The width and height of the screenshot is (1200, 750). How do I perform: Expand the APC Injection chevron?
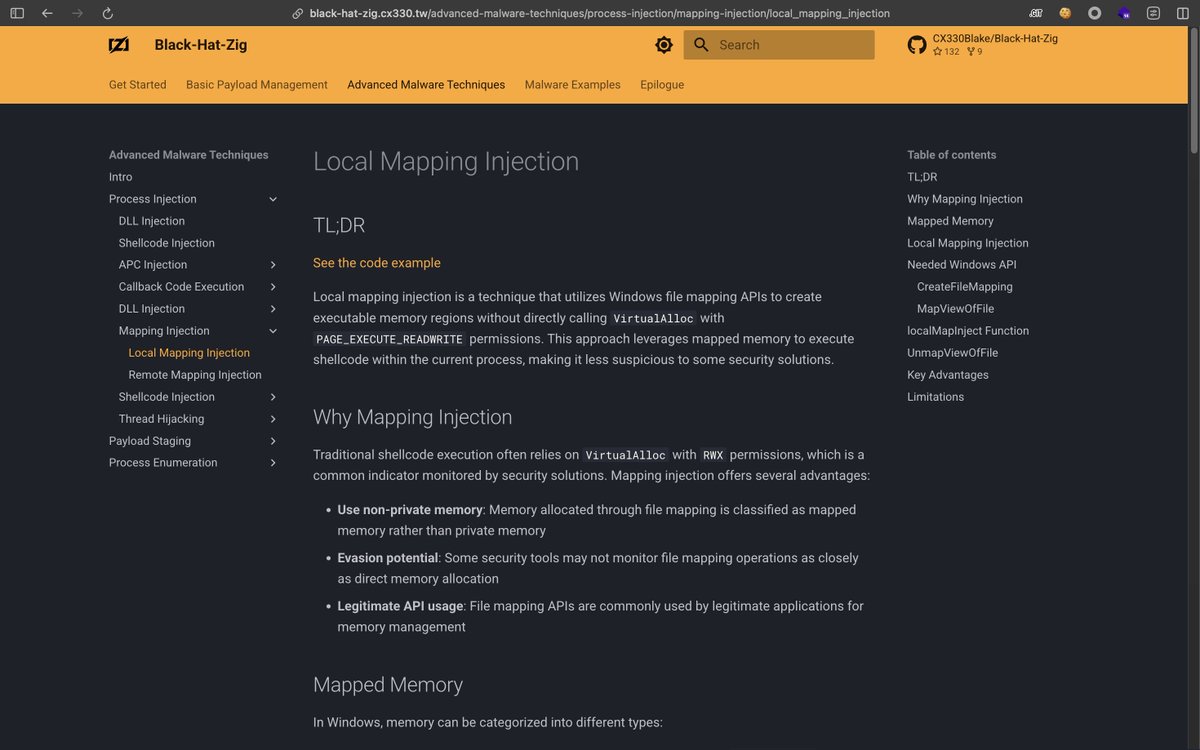click(x=273, y=265)
